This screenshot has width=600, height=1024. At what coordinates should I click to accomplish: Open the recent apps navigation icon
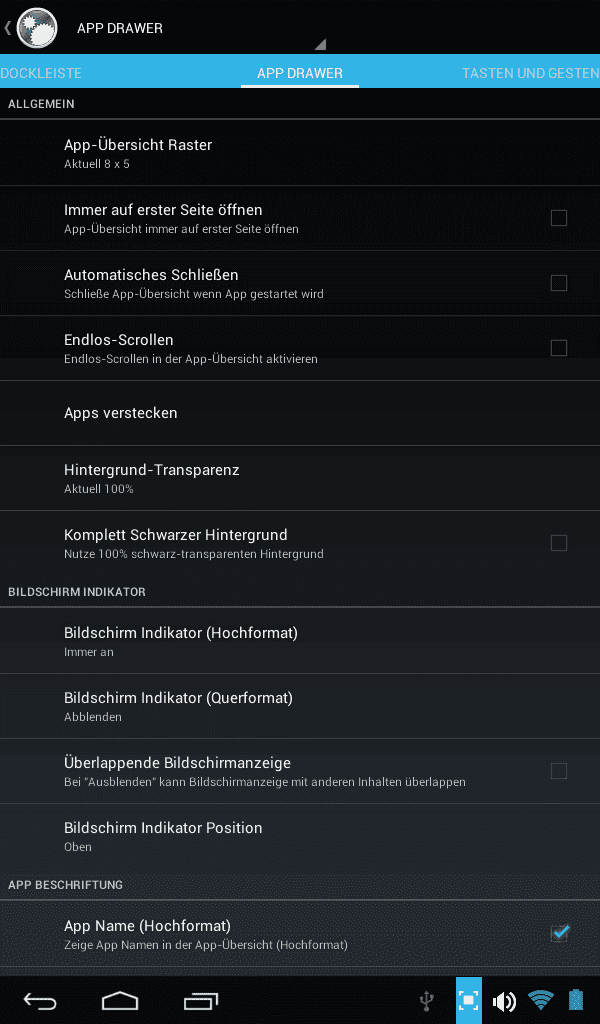click(201, 1000)
